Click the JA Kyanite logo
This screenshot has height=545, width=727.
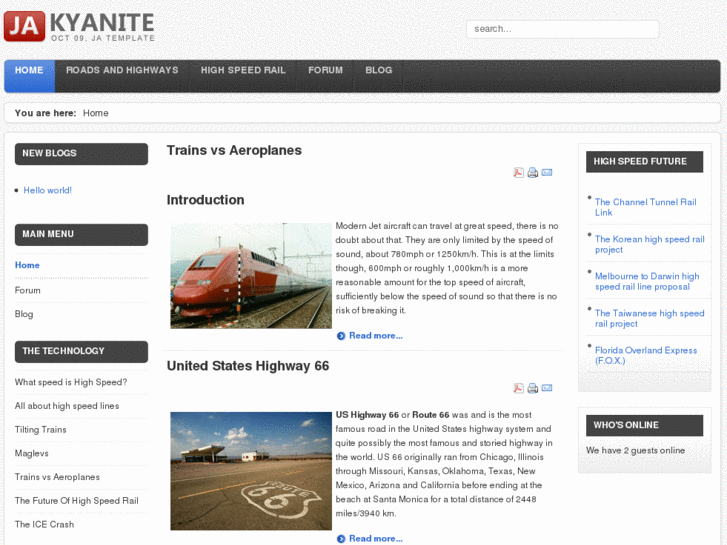point(79,26)
